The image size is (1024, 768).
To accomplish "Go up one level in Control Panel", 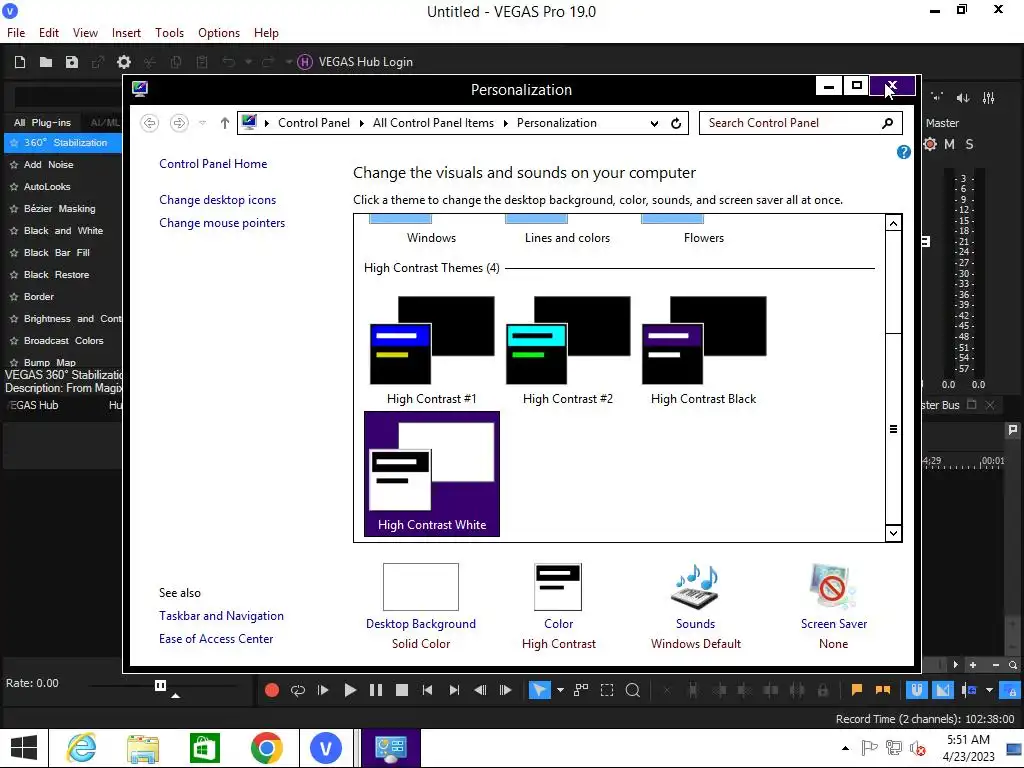I will (x=225, y=123).
